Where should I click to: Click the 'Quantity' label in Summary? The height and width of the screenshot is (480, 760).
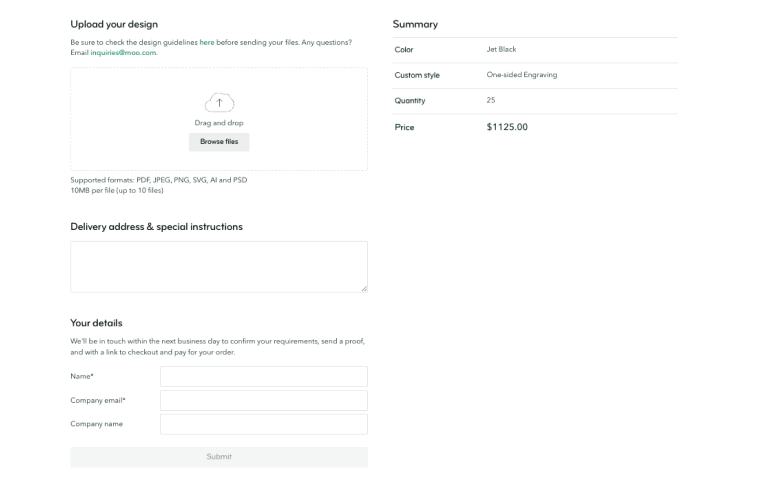[x=410, y=100]
